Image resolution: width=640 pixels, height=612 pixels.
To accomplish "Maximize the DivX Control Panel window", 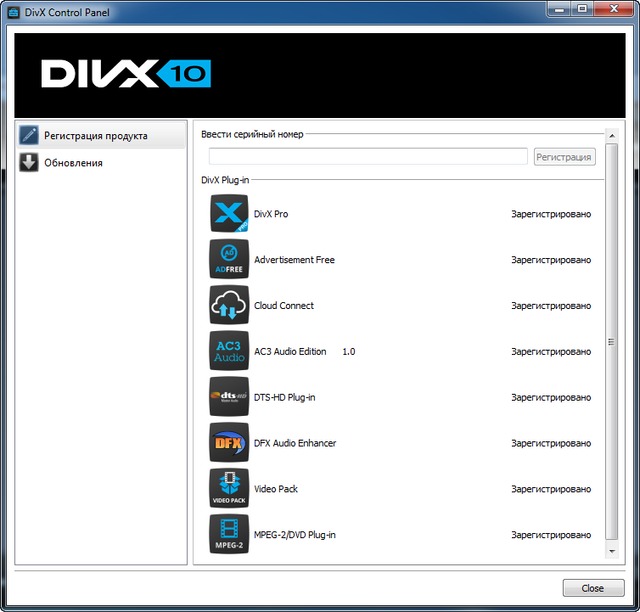I will pyautogui.click(x=582, y=9).
